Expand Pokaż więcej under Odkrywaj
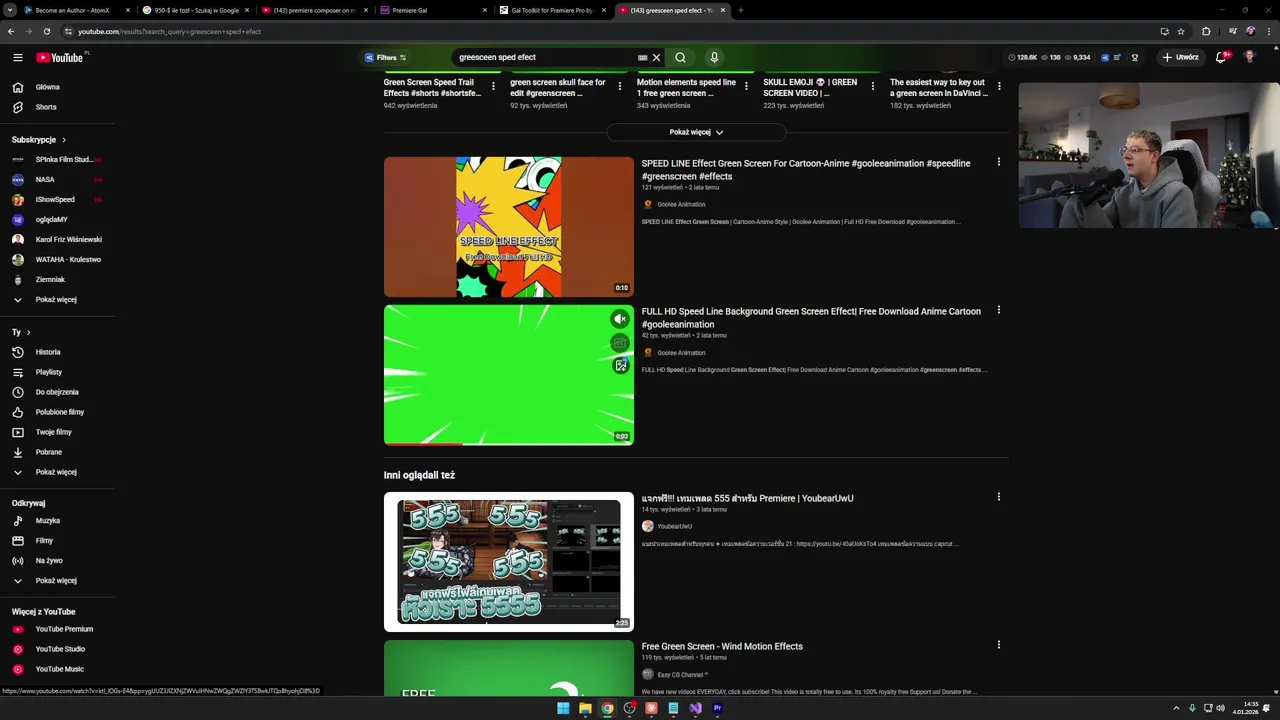Image resolution: width=1280 pixels, height=720 pixels. (x=56, y=580)
